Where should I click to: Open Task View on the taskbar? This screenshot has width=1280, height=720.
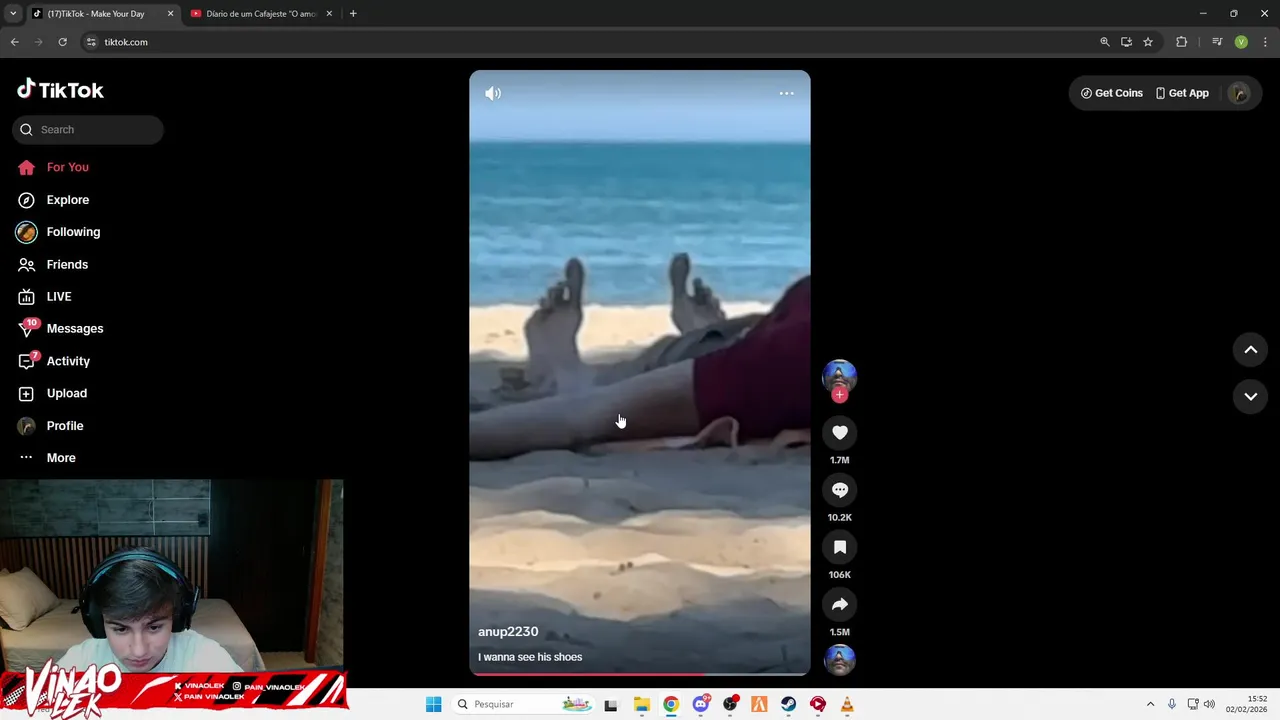(x=611, y=705)
